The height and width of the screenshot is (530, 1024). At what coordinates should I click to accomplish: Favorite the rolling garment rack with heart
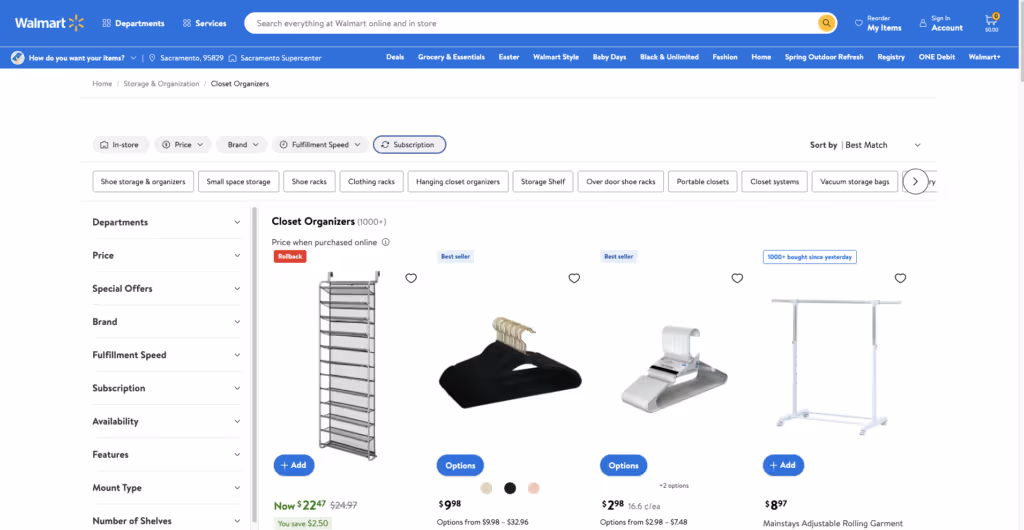(x=901, y=279)
